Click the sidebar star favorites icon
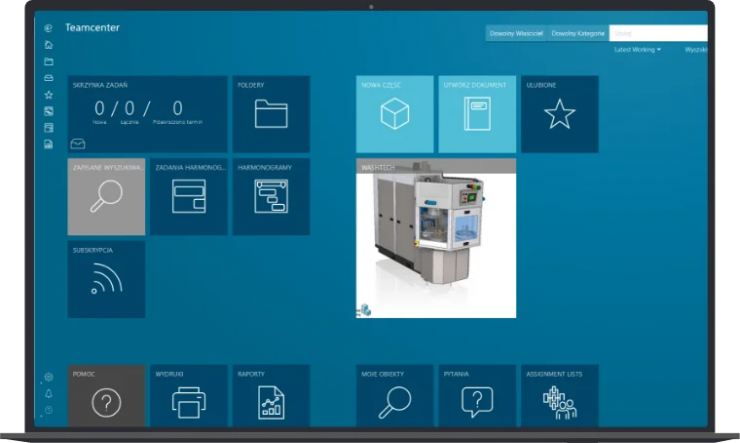The height and width of the screenshot is (443, 740). tap(49, 94)
